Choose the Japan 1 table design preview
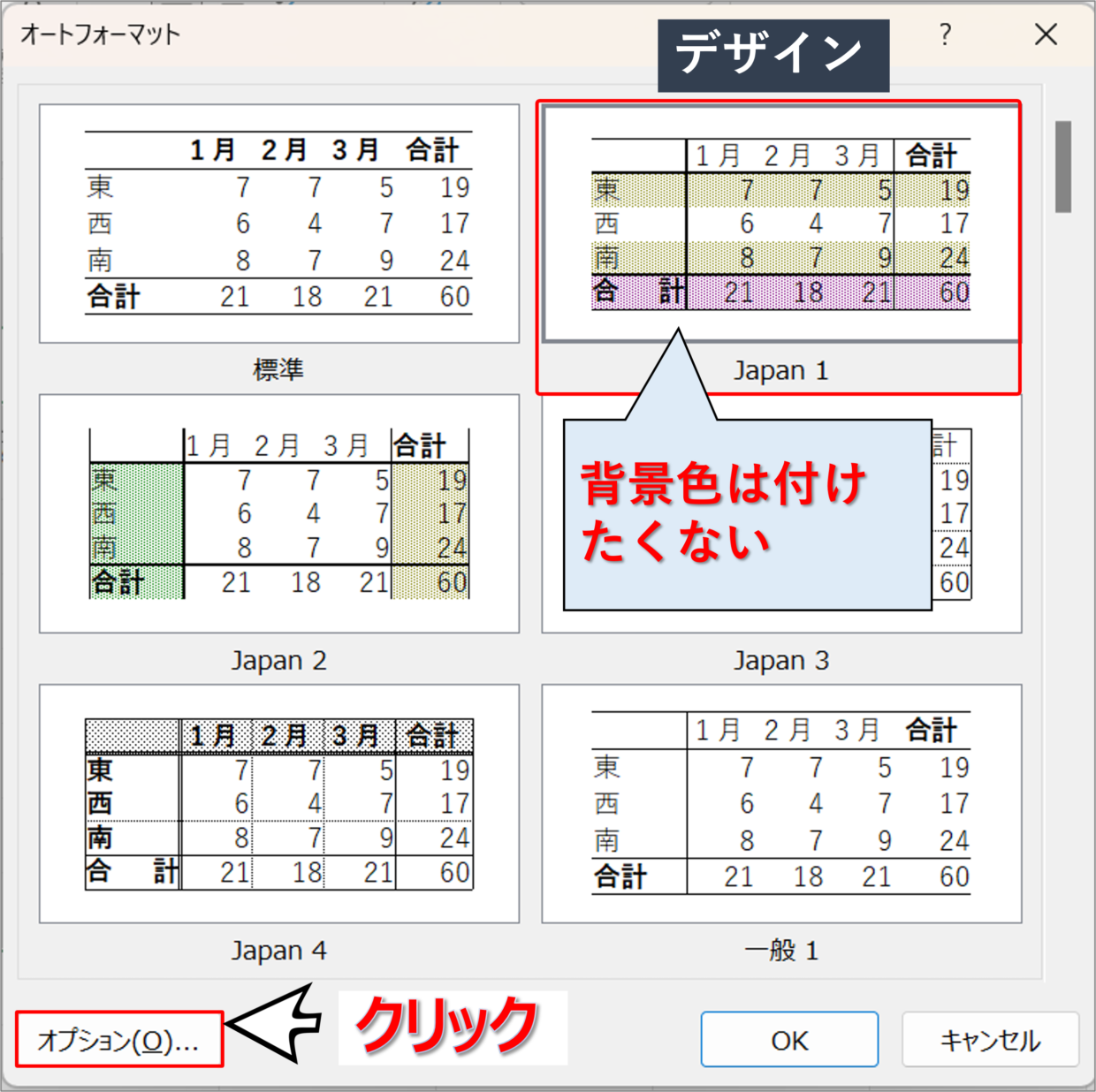1096x1092 pixels. tap(780, 224)
